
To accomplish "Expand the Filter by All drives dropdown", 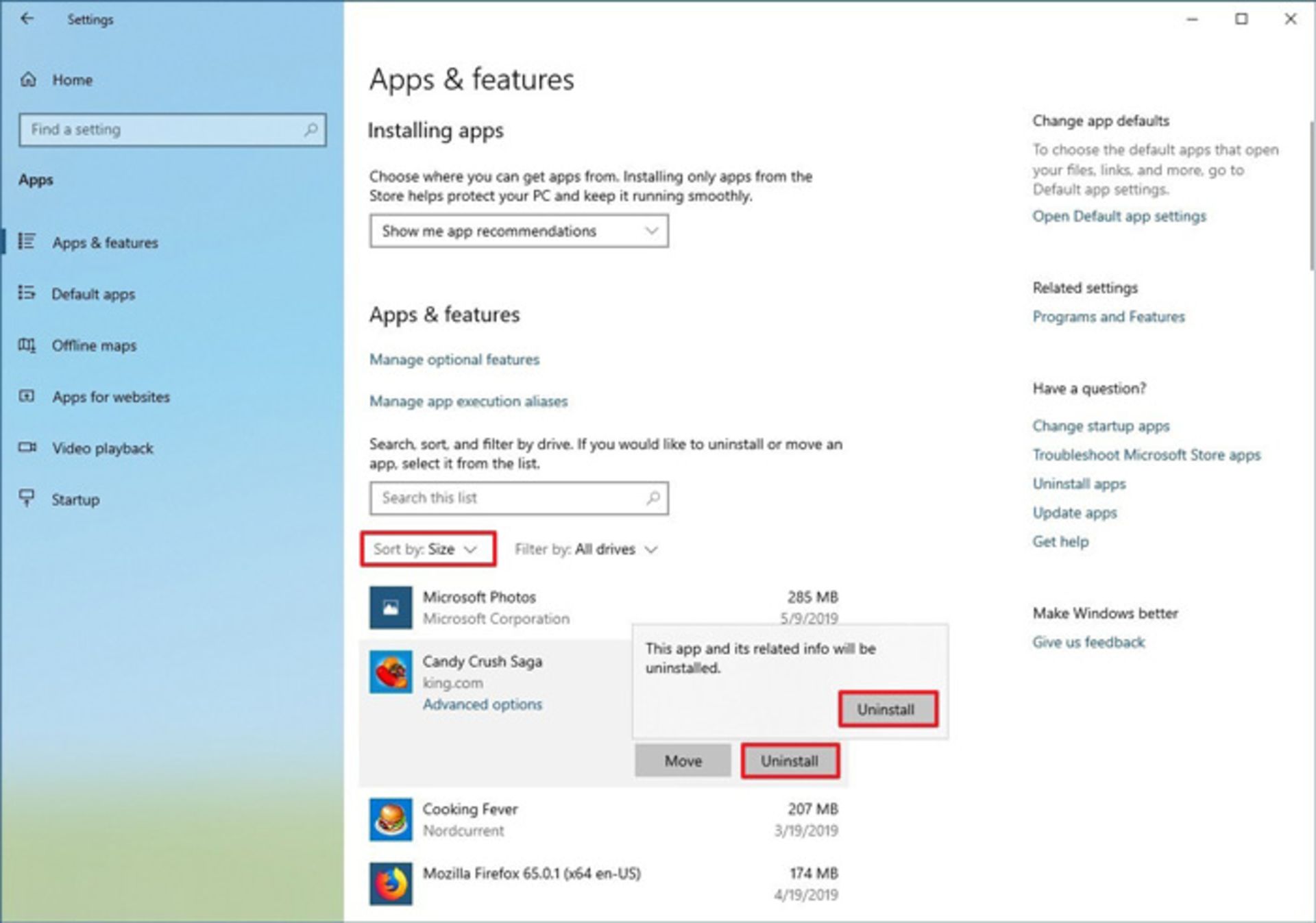I will pos(586,550).
